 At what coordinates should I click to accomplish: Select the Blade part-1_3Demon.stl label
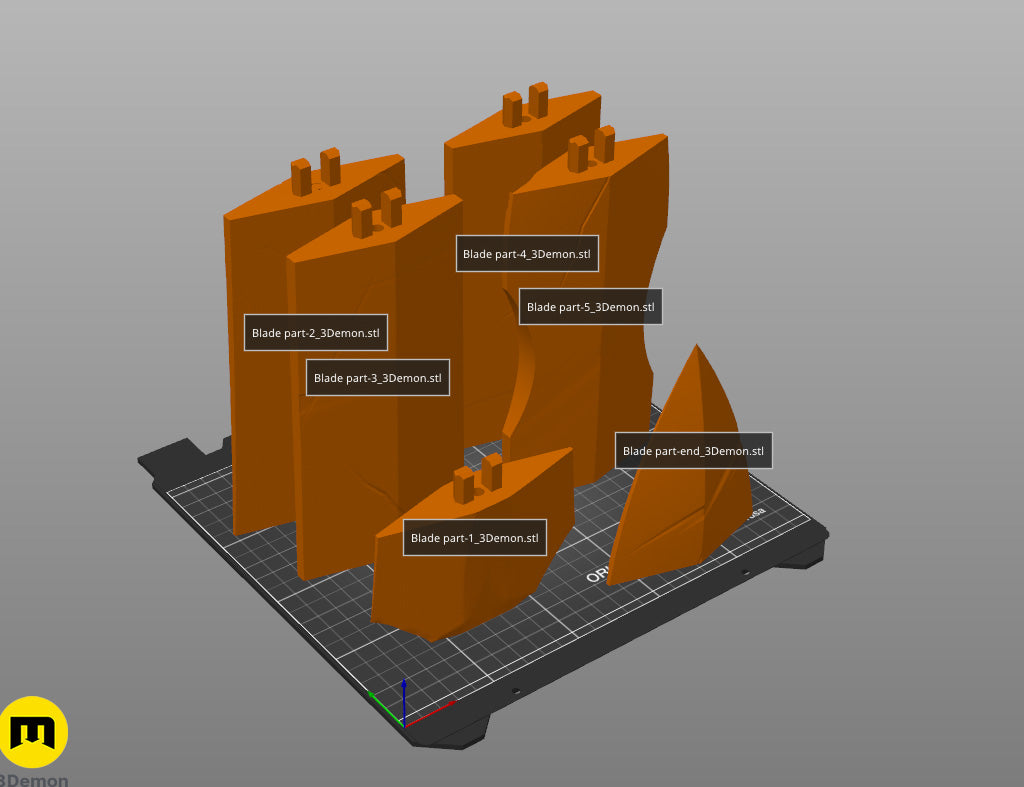tap(475, 538)
